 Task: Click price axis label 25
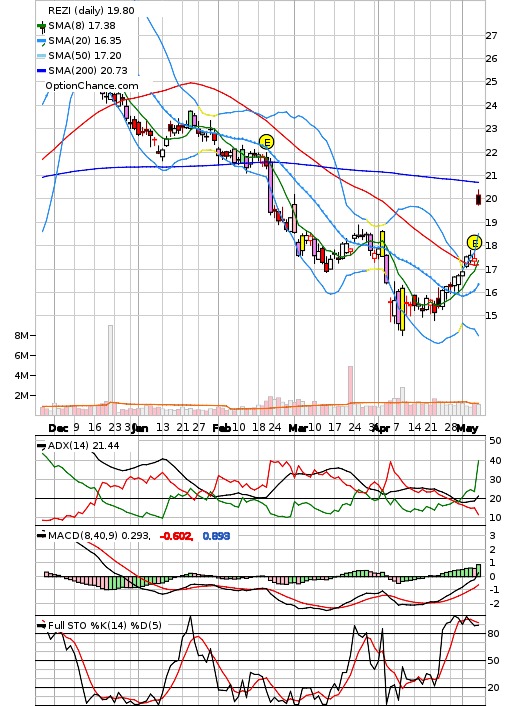click(491, 82)
